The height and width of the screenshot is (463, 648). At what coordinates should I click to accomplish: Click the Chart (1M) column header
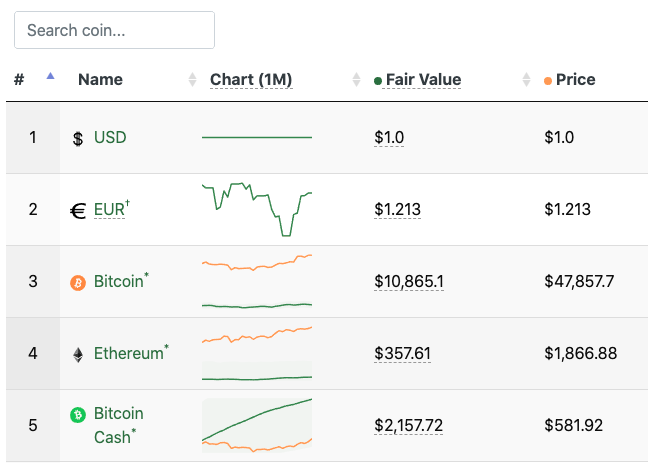click(x=251, y=79)
